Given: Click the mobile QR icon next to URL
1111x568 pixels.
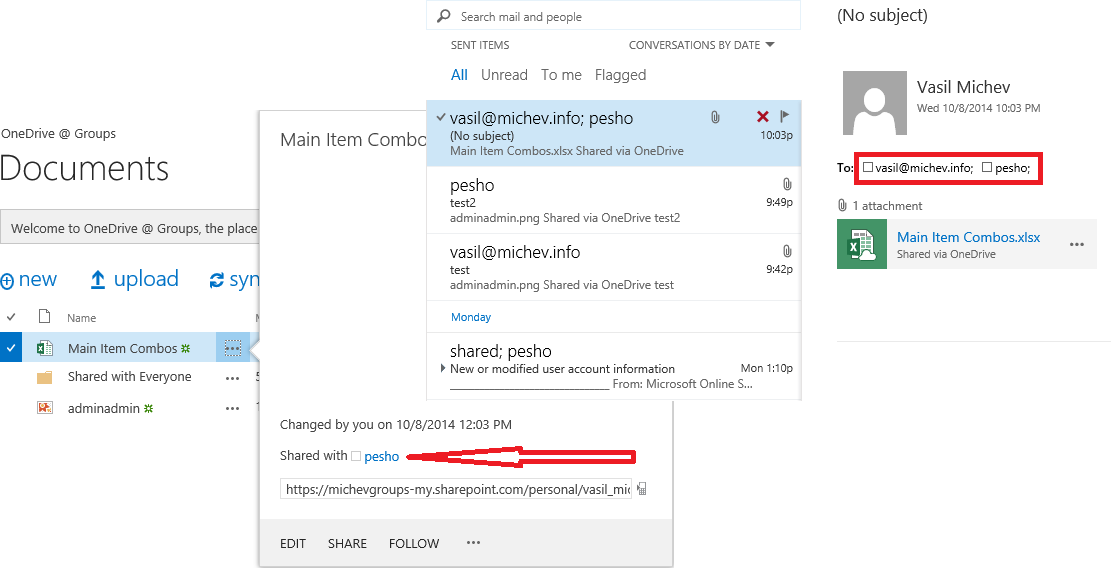Looking at the screenshot, I should click(x=641, y=489).
